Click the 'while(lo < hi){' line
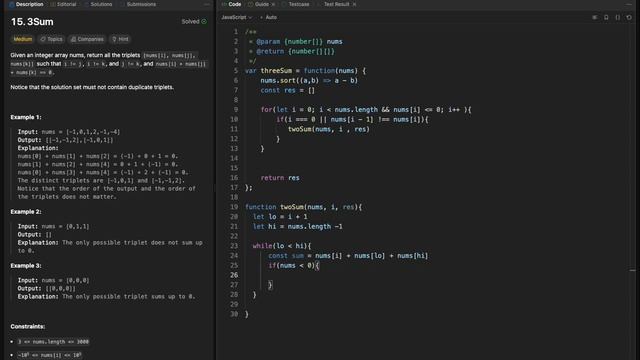The height and width of the screenshot is (360, 640). pyautogui.click(x=282, y=246)
